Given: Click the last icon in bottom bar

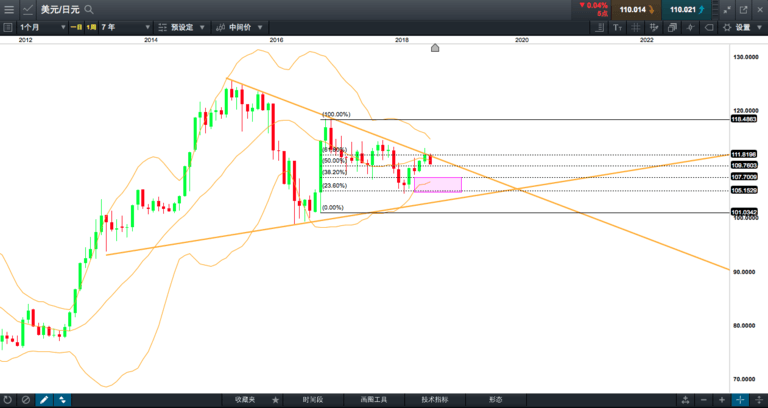Looking at the screenshot, I should coord(759,400).
